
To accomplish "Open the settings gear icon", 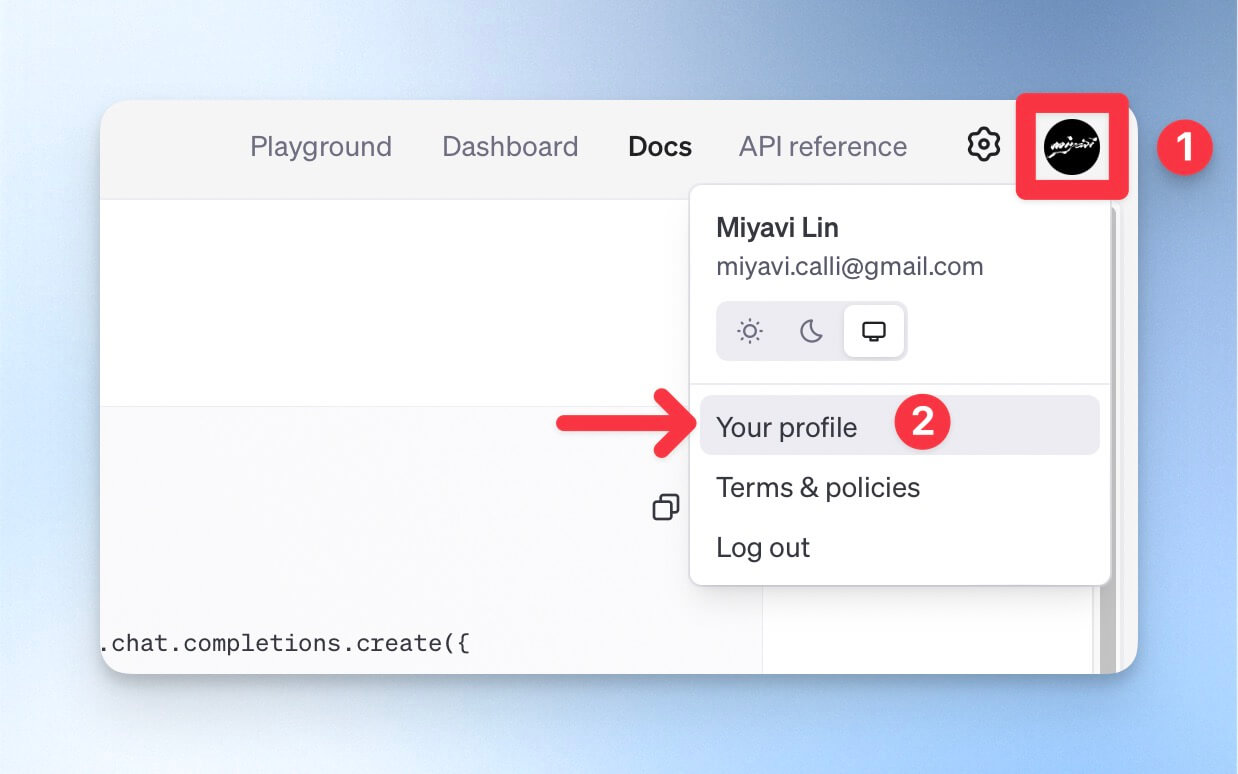I will [x=984, y=145].
